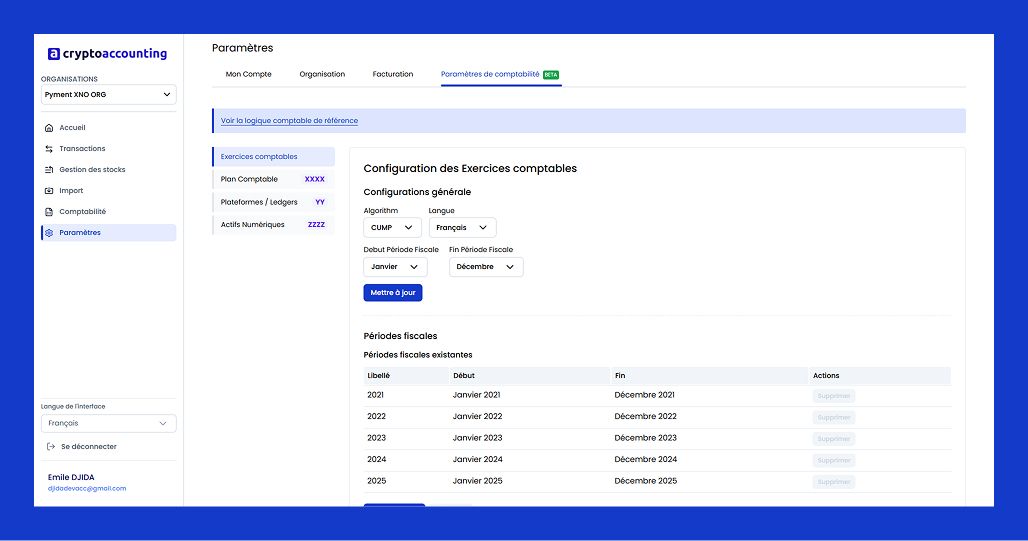Open the Comptabilité page
The height and width of the screenshot is (541, 1028).
tap(108, 212)
